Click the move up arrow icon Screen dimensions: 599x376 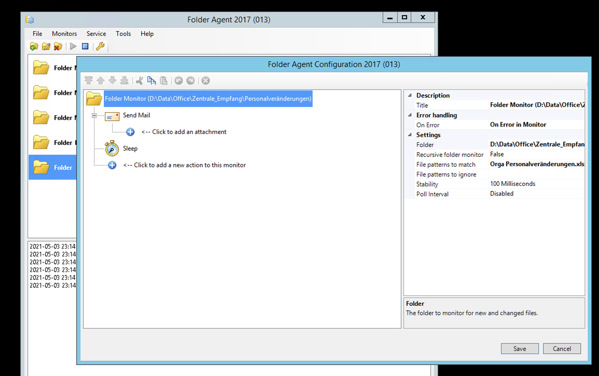pos(100,81)
